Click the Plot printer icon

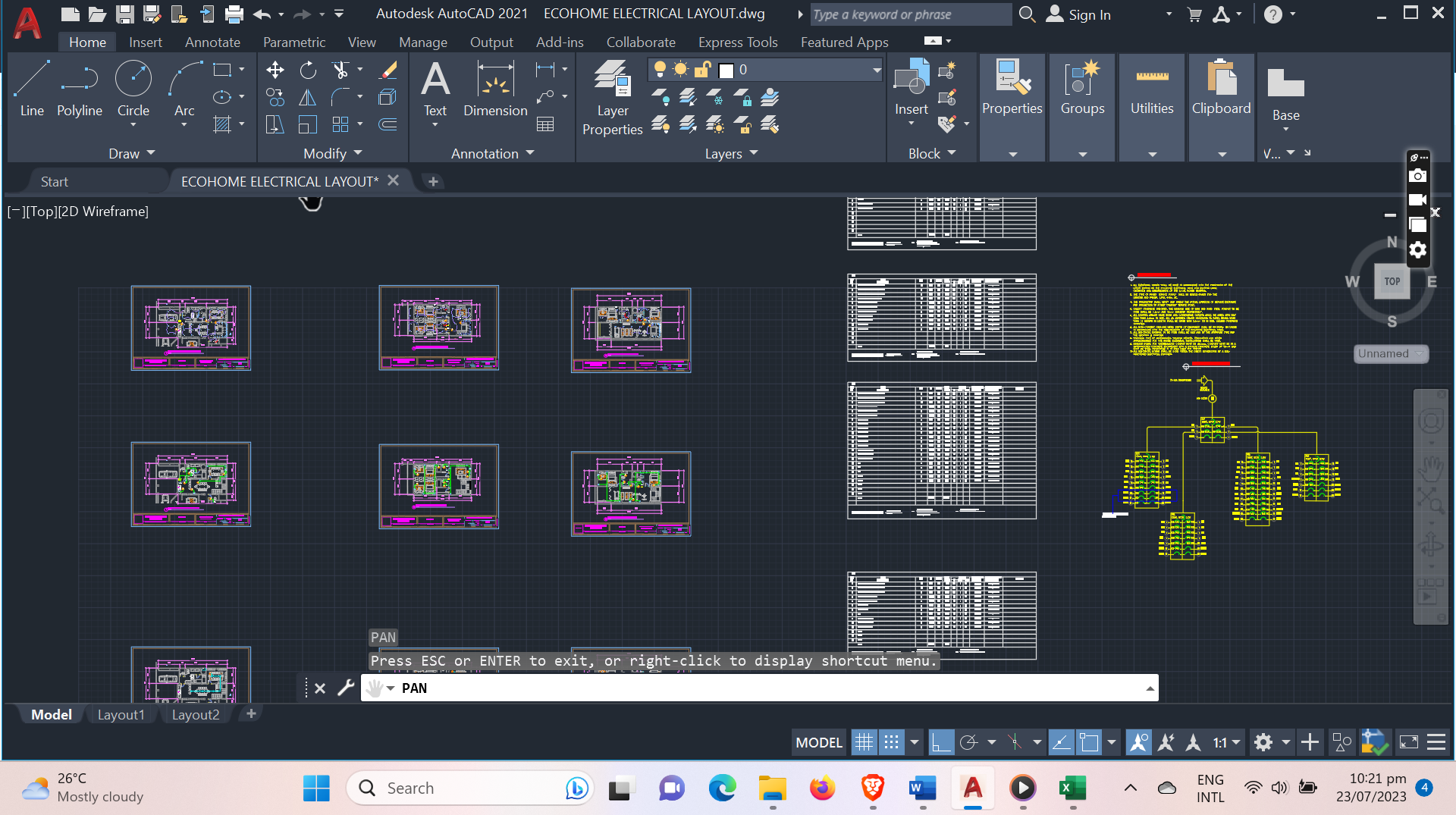(234, 14)
